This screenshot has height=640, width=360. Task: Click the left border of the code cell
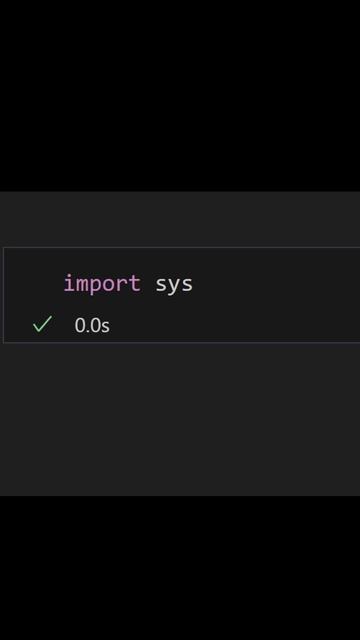pos(3,295)
